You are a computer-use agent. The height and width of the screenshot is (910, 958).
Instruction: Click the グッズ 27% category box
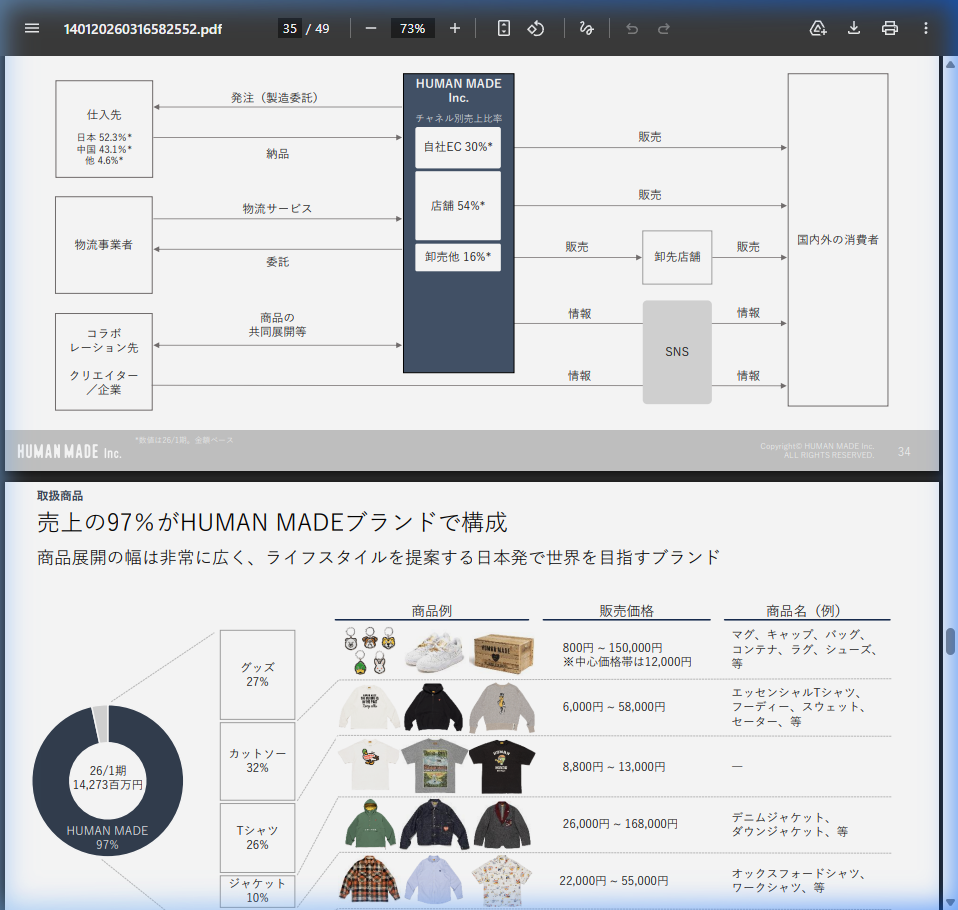coord(257,675)
